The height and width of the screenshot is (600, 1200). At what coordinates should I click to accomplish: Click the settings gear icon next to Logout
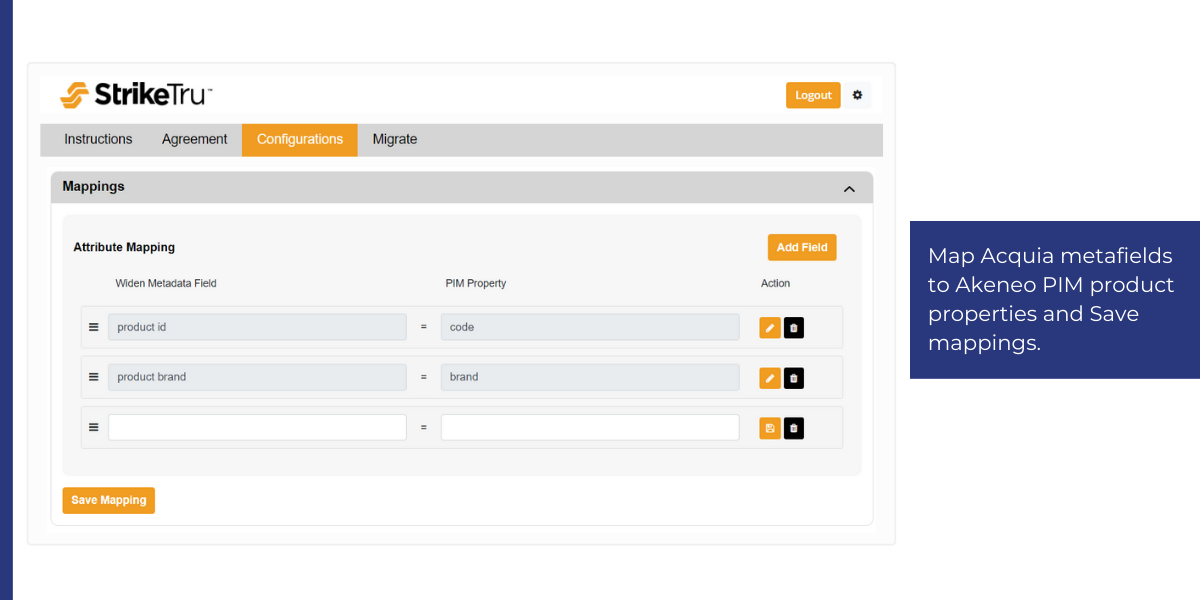(x=857, y=95)
